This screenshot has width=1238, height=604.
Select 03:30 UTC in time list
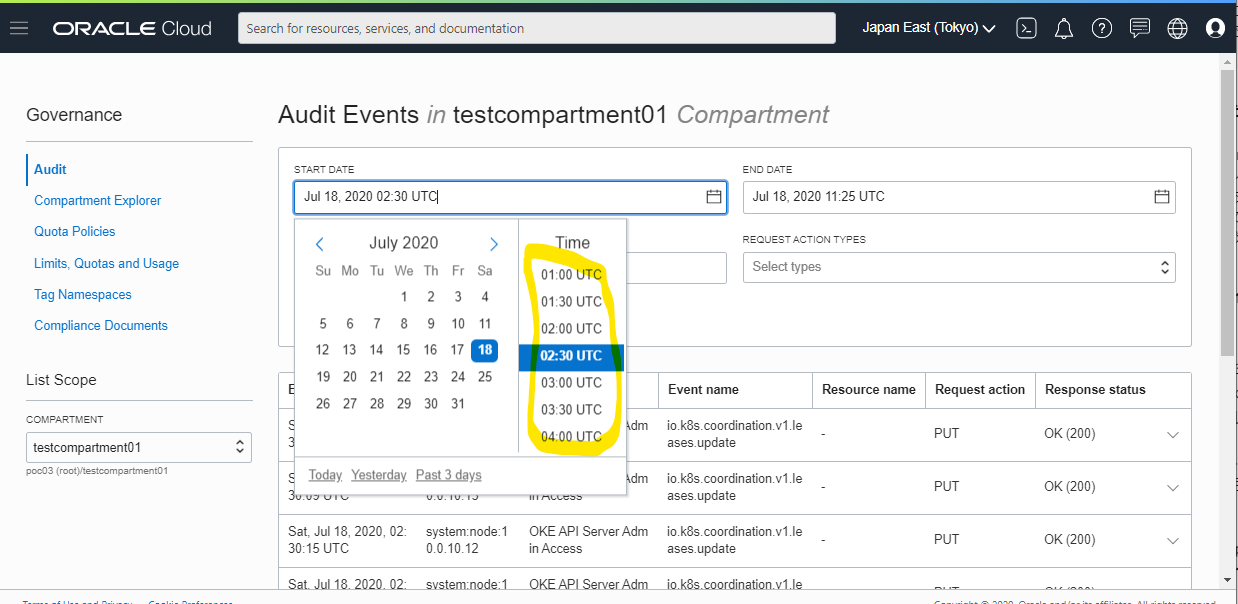point(571,409)
